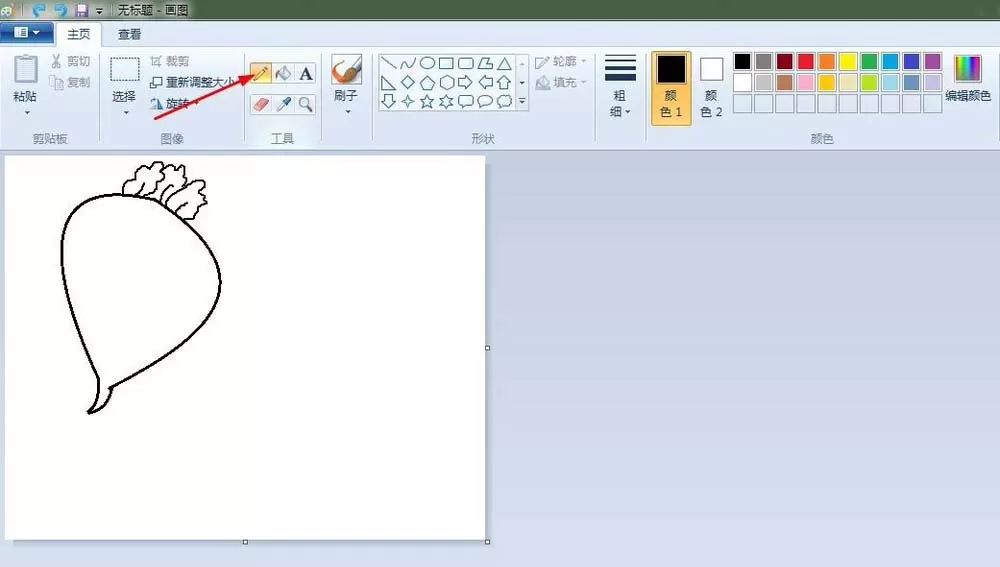Choose the Four-point star shape
Image resolution: width=1000 pixels, height=567 pixels.
click(408, 101)
